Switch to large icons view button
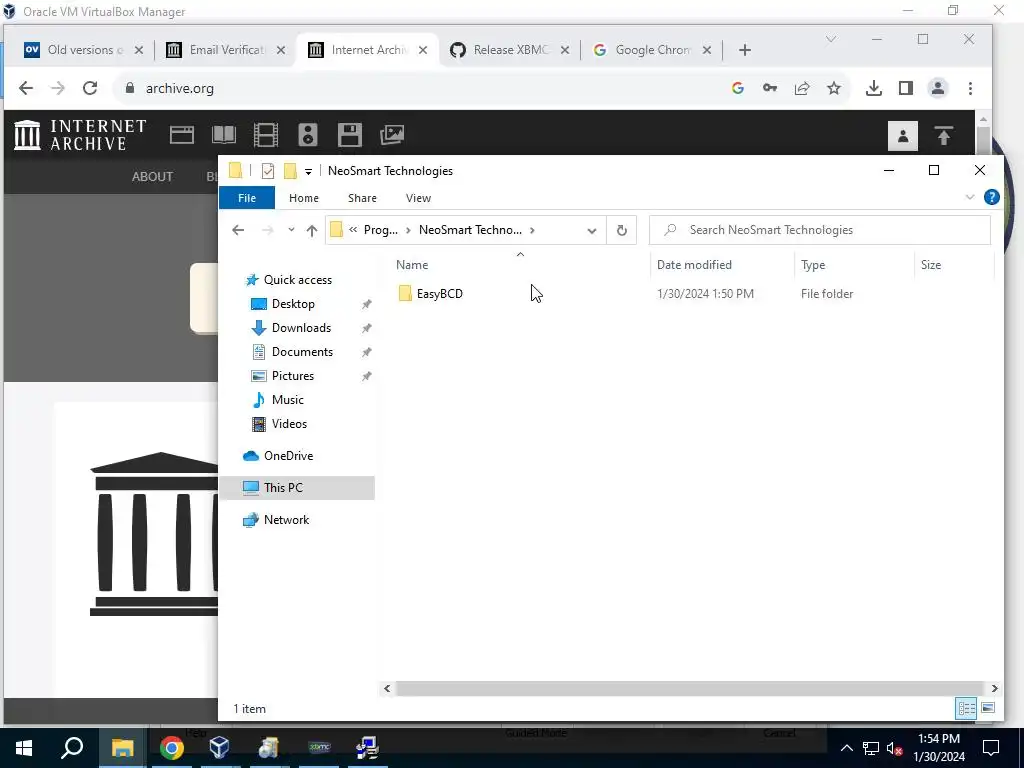 pyautogui.click(x=988, y=708)
